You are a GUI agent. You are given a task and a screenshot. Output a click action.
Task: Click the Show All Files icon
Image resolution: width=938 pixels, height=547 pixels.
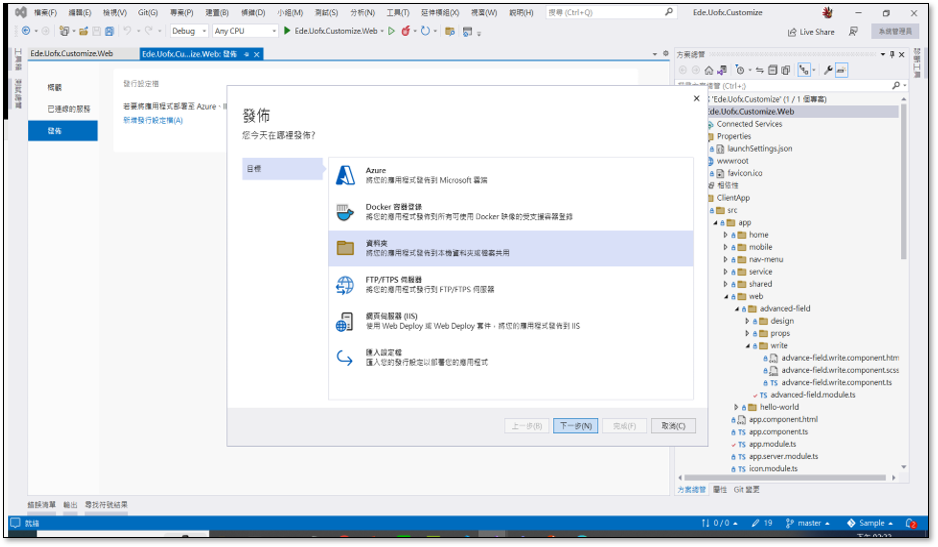786,71
